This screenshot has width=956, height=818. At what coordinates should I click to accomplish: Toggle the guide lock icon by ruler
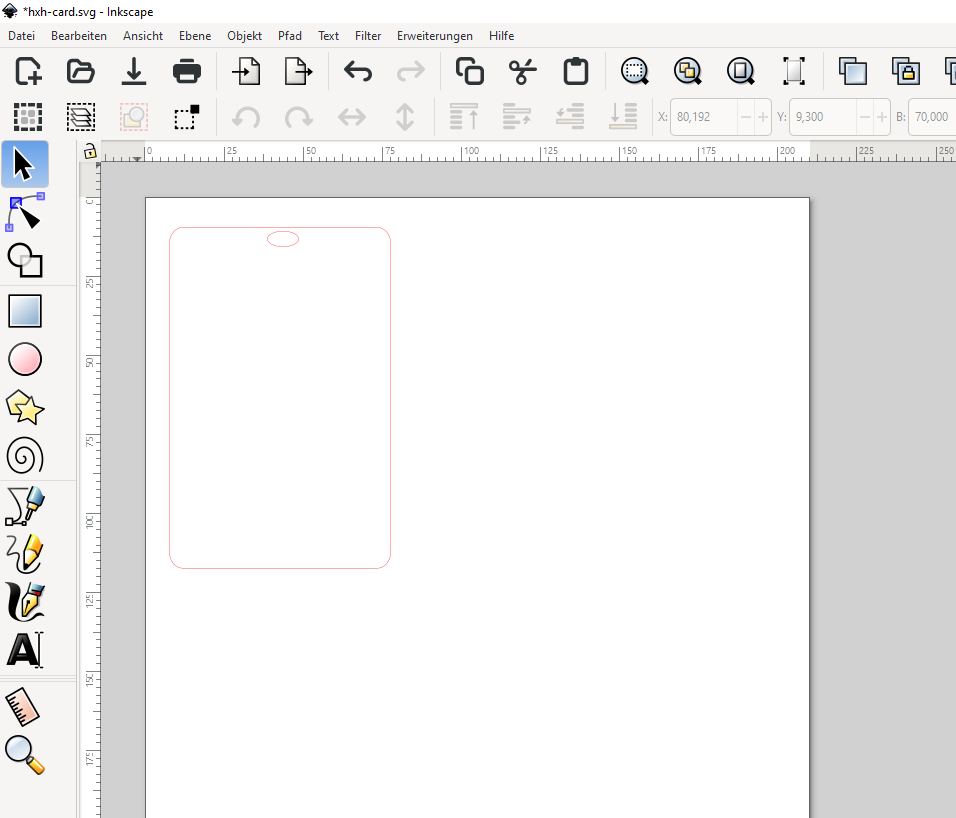[90, 152]
